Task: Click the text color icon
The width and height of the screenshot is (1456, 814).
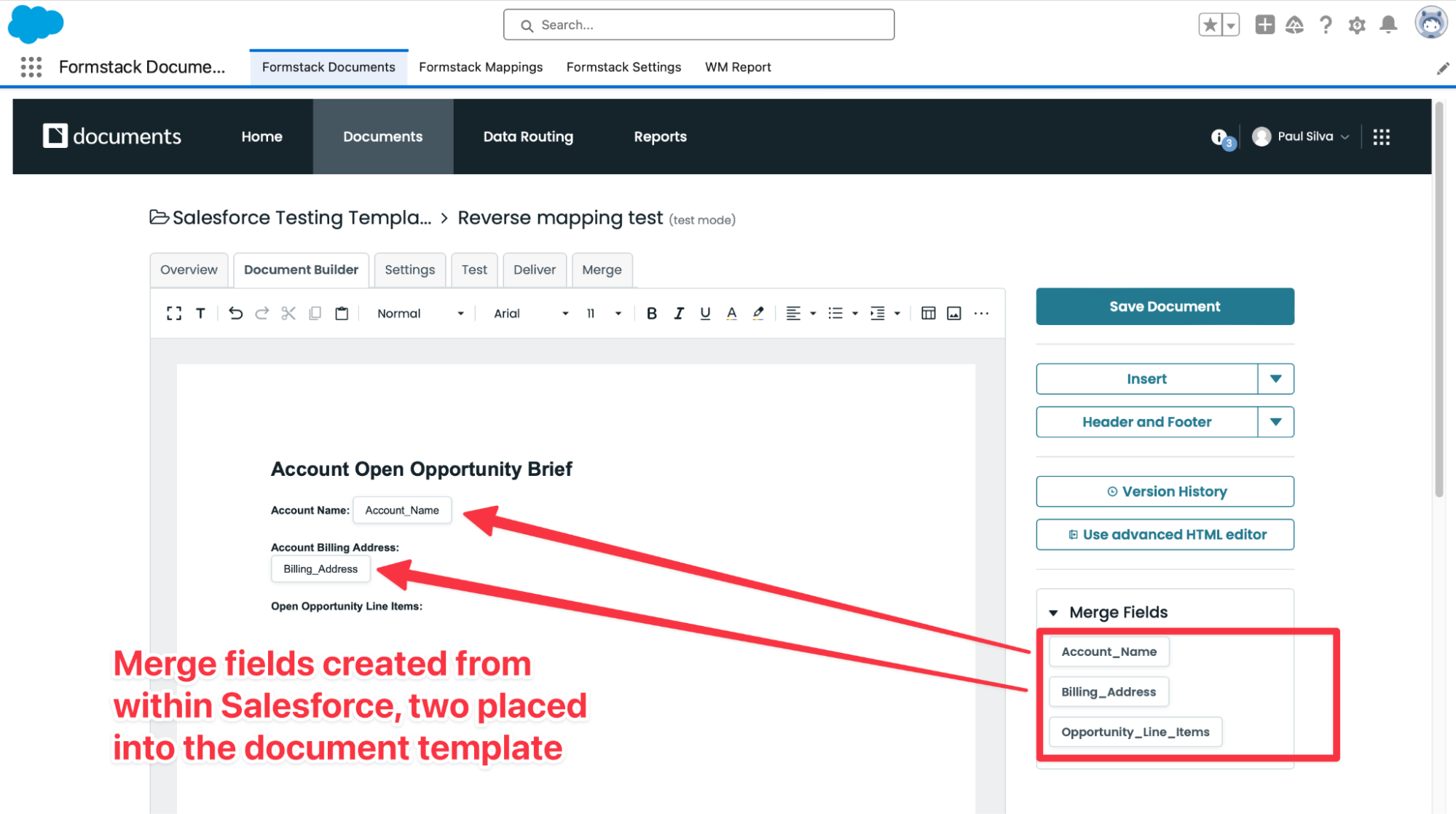Action: point(731,313)
